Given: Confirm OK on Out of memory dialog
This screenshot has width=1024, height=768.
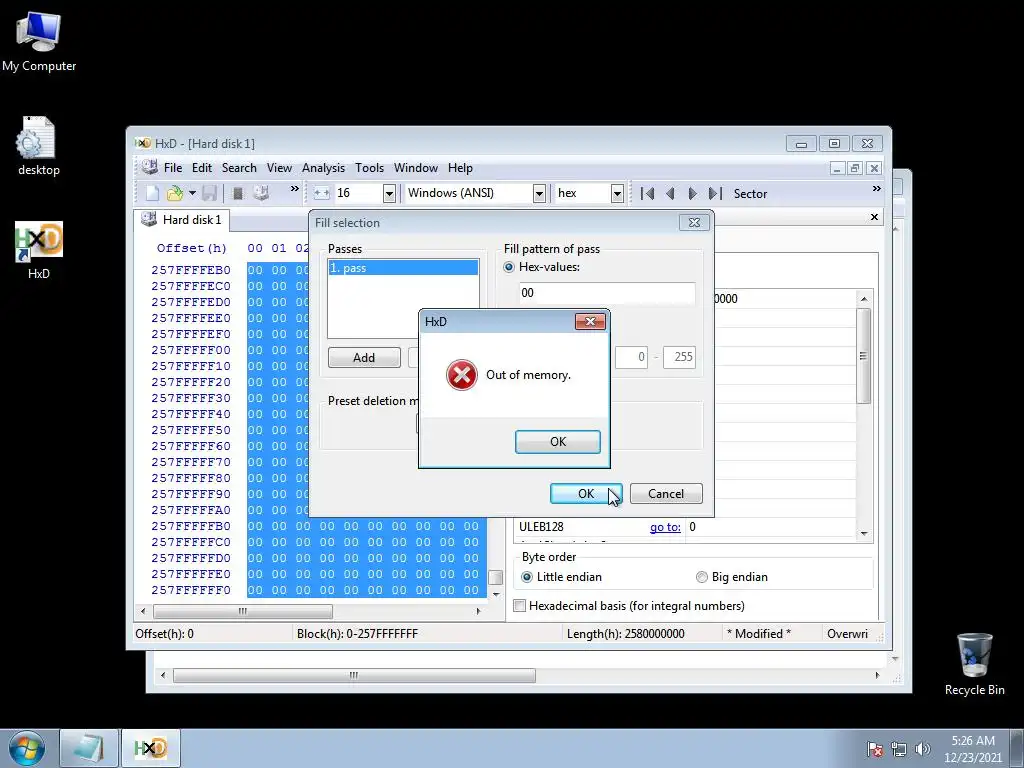Looking at the screenshot, I should (x=558, y=441).
